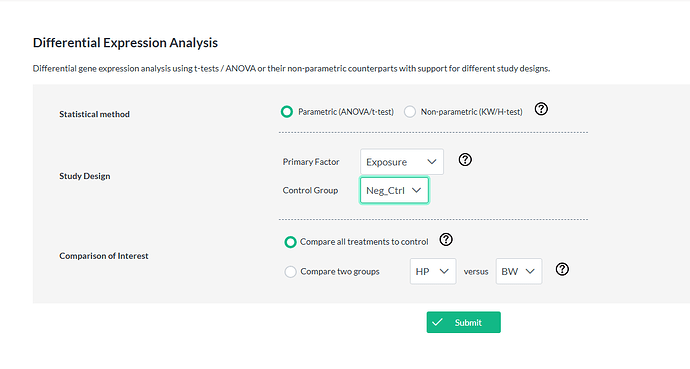690x369 pixels.
Task: Open help icon right of BW dropdown
Action: tap(562, 269)
